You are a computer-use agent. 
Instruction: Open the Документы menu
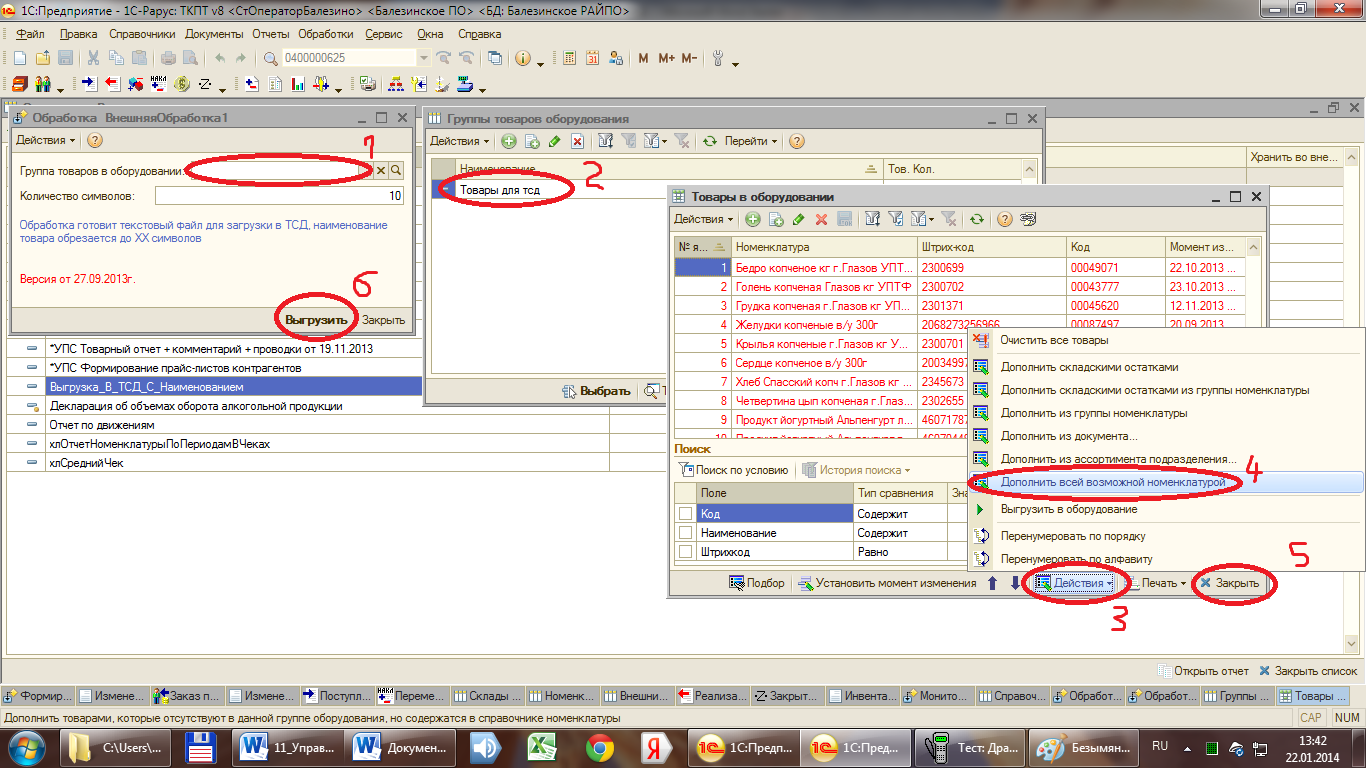coord(215,33)
